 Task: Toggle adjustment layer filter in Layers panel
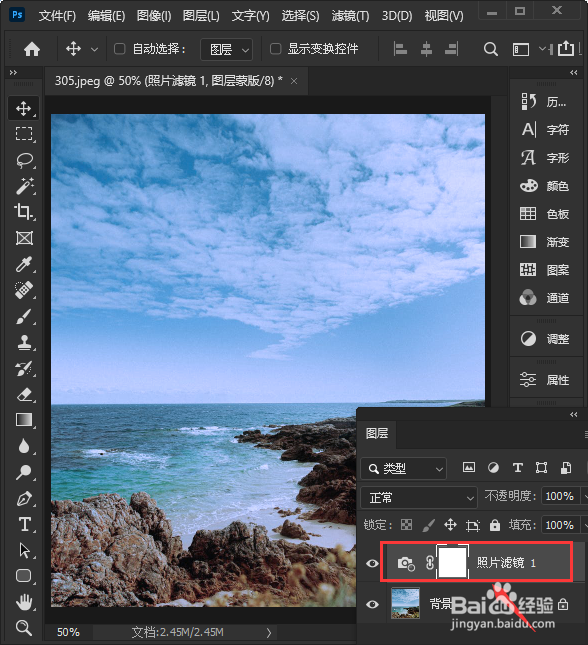click(493, 467)
